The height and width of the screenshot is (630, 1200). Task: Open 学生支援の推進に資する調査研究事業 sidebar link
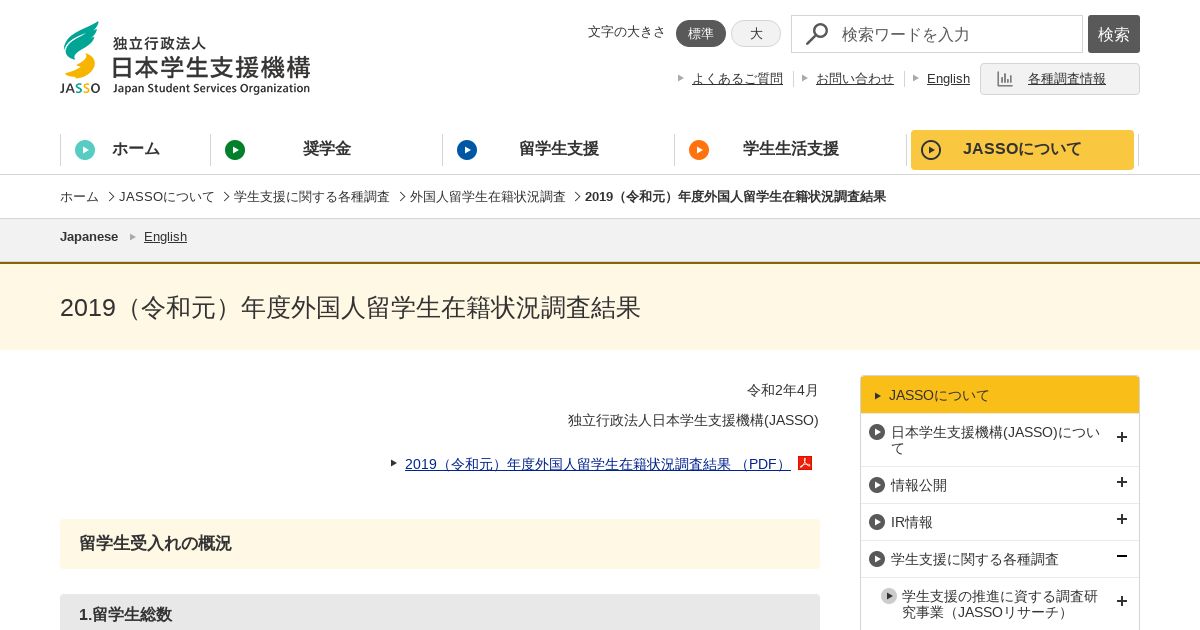click(1000, 604)
